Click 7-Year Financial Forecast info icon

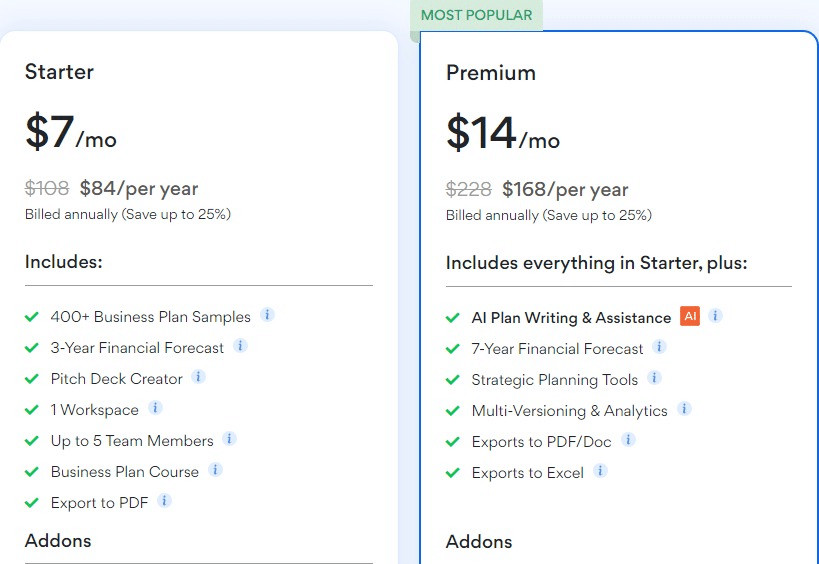coord(659,347)
